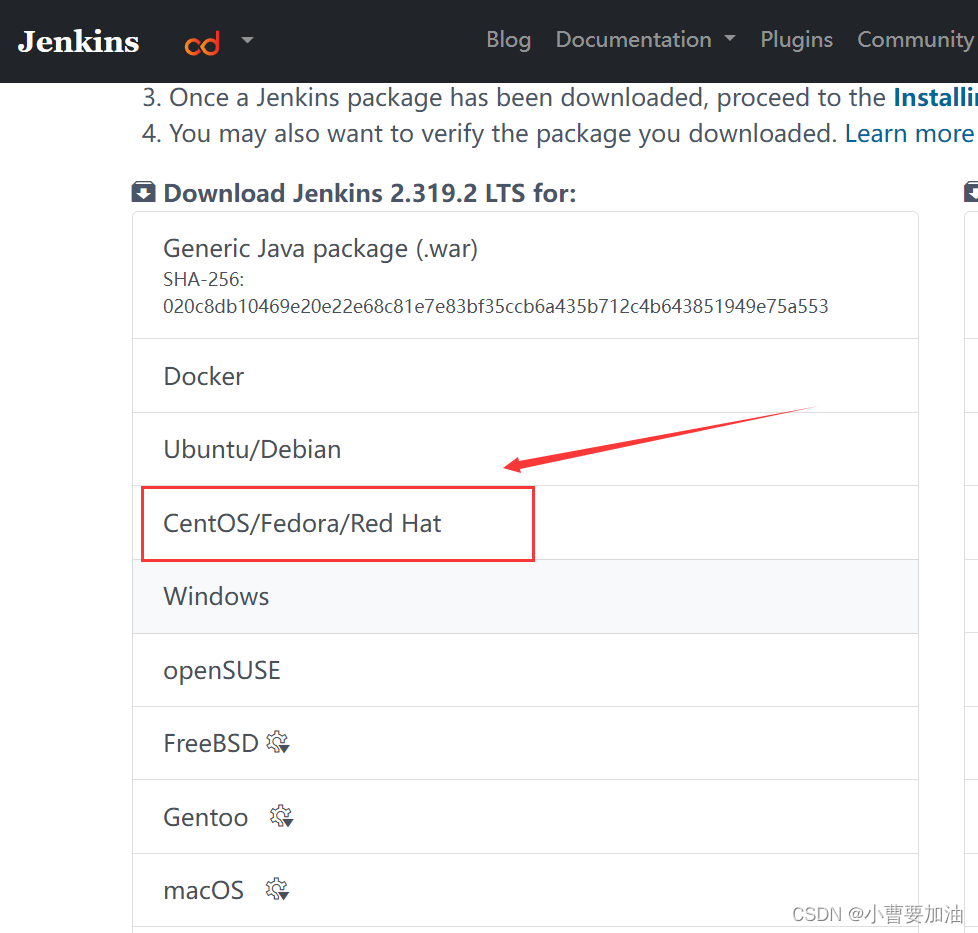Screen dimensions: 978x933
Task: Open the Blog menu item
Action: coord(508,39)
